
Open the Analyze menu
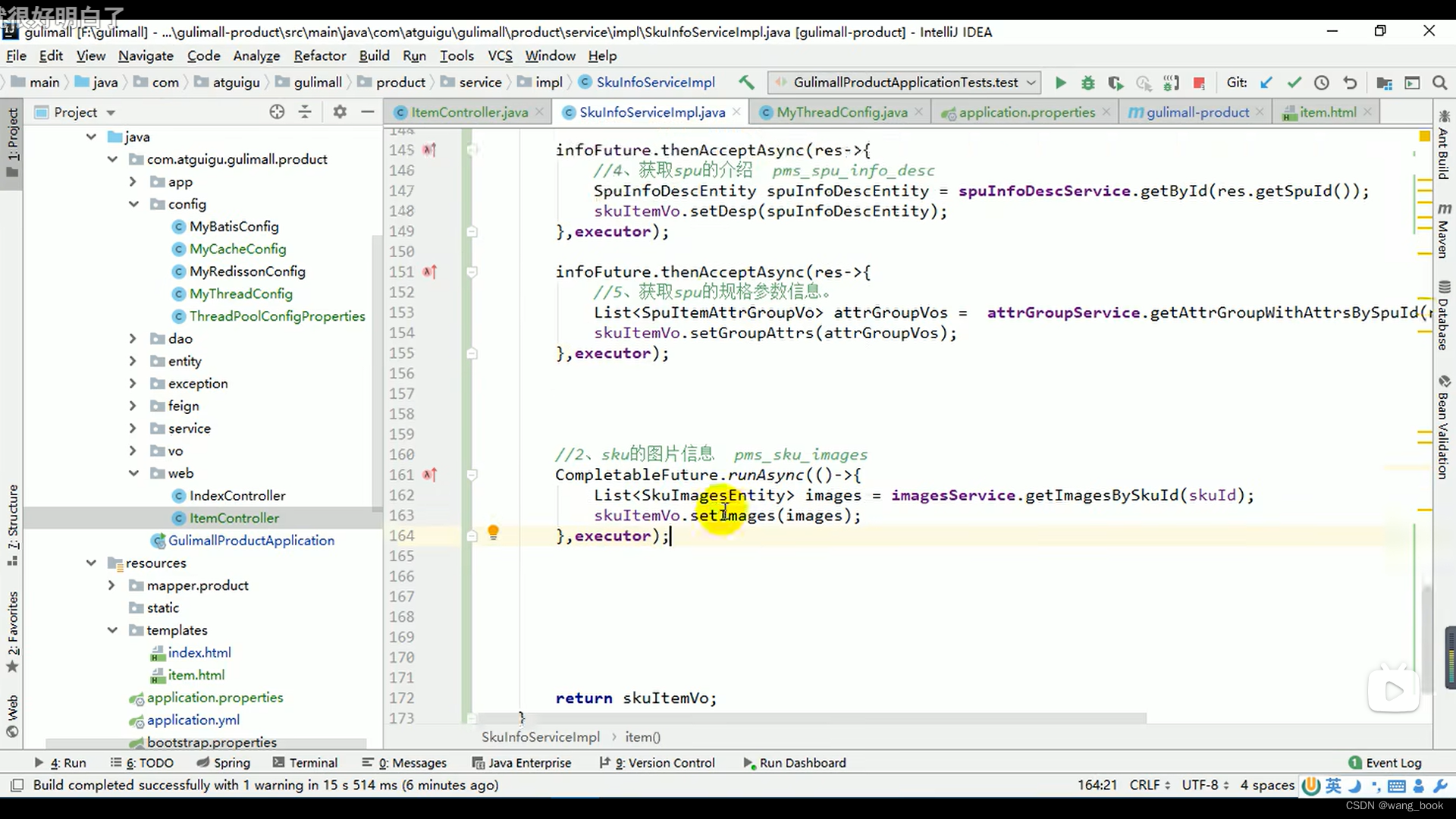point(256,55)
